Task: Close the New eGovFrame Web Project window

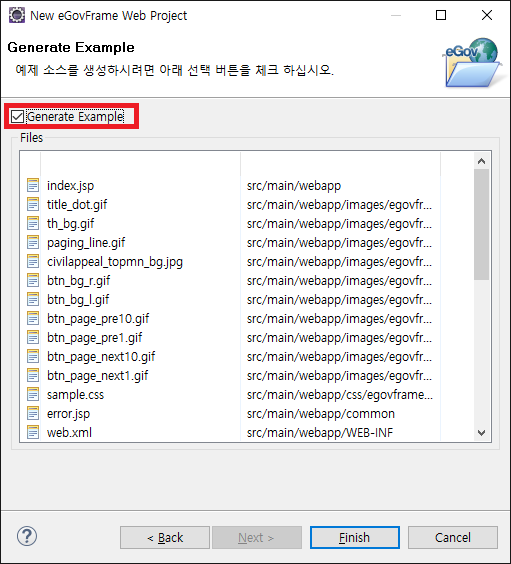Action: point(487,15)
